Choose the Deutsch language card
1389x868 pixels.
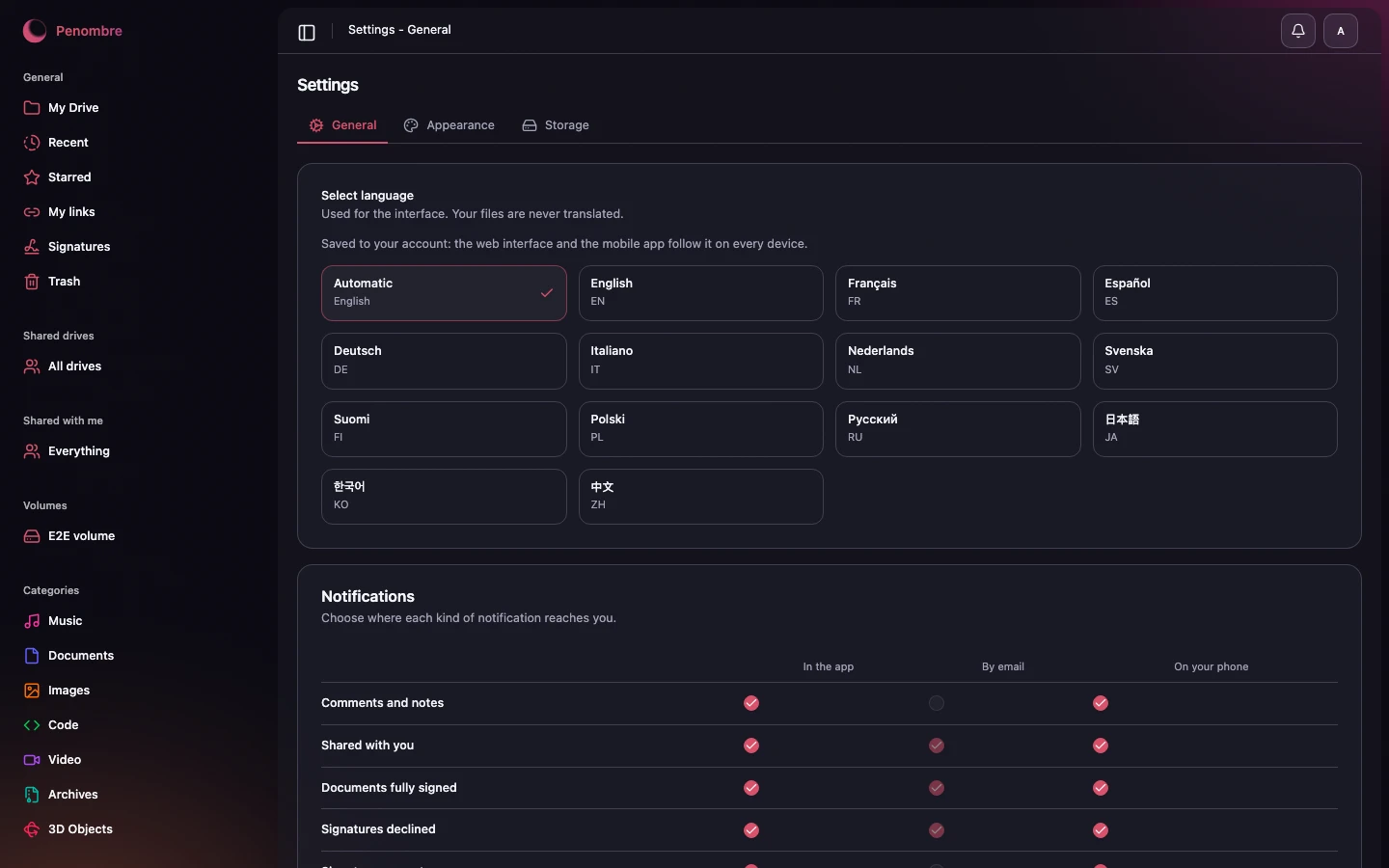click(x=444, y=361)
